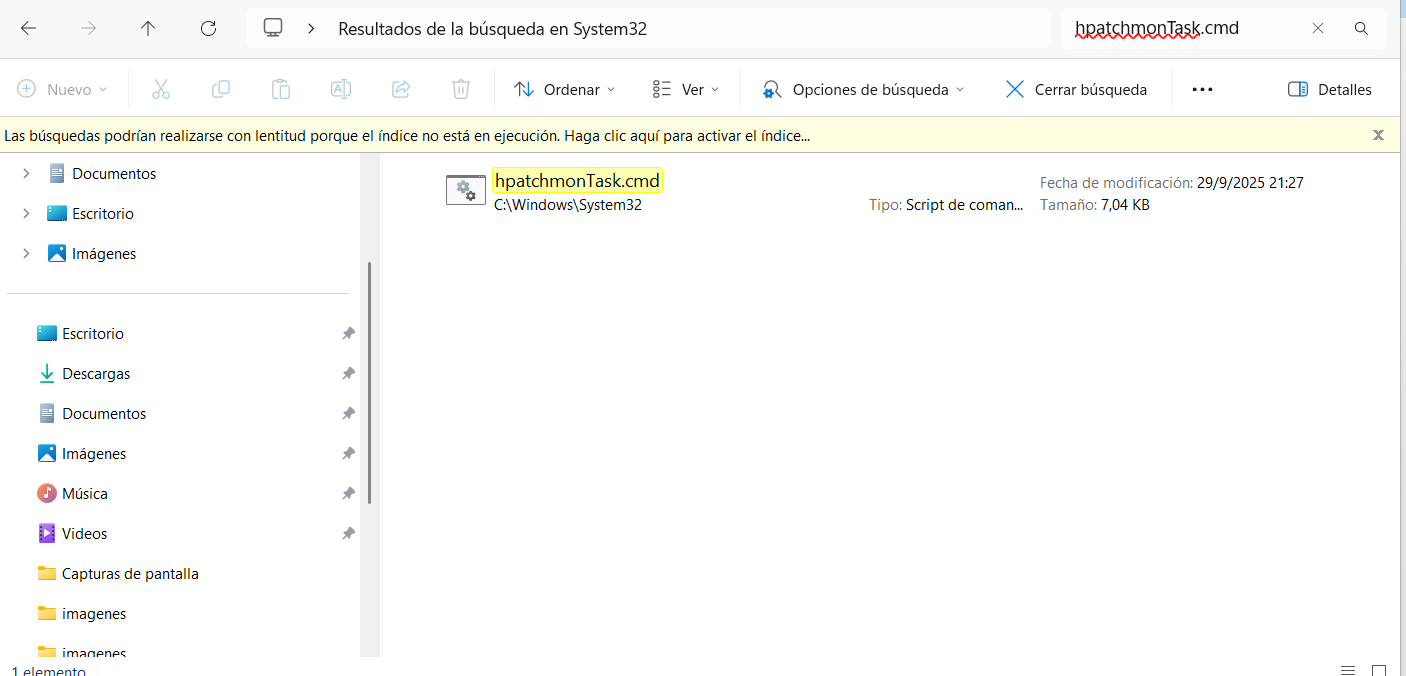Click the '1 elemento' status bar text
The width and height of the screenshot is (1406, 676).
click(48, 671)
